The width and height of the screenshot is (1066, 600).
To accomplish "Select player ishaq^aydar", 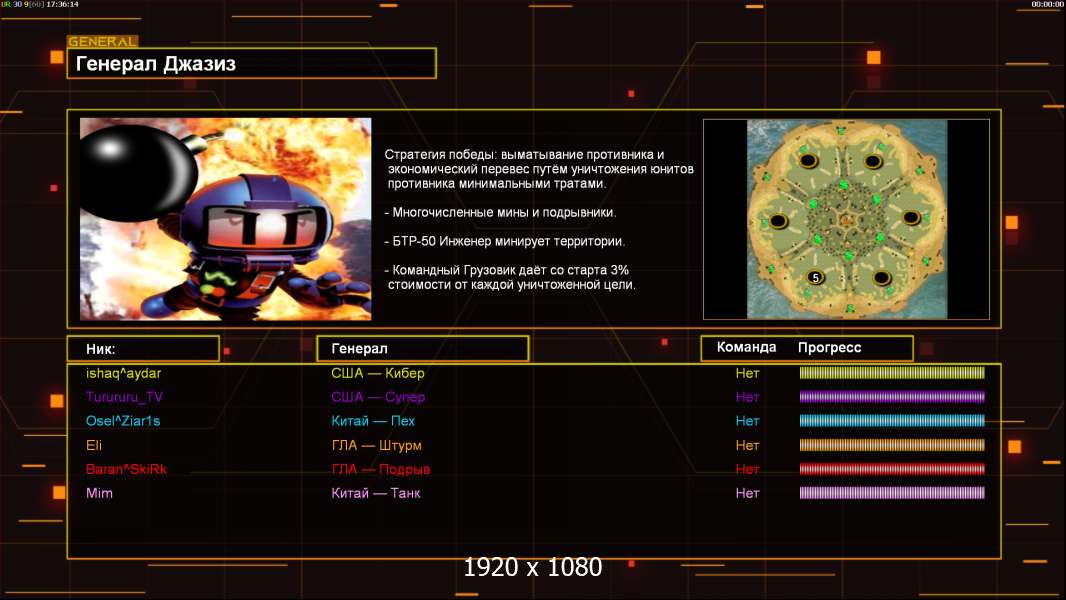I will [124, 373].
